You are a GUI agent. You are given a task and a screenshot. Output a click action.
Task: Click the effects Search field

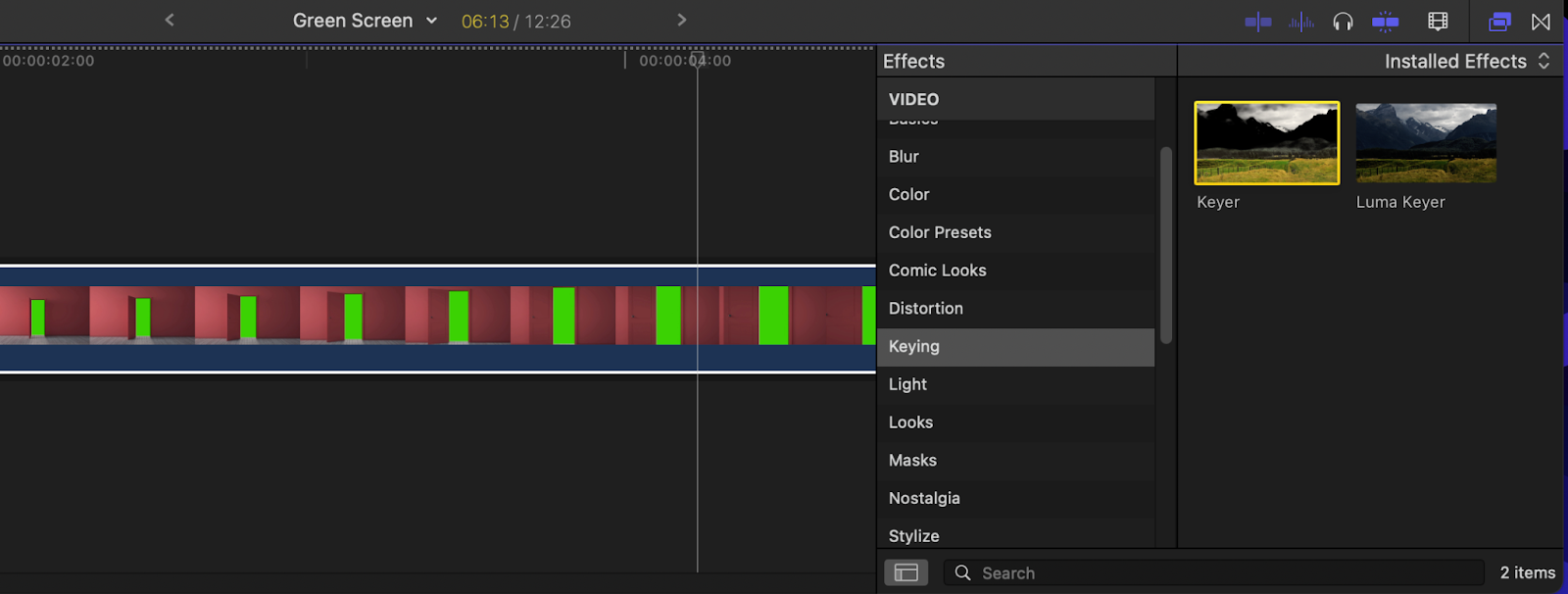pos(1214,572)
